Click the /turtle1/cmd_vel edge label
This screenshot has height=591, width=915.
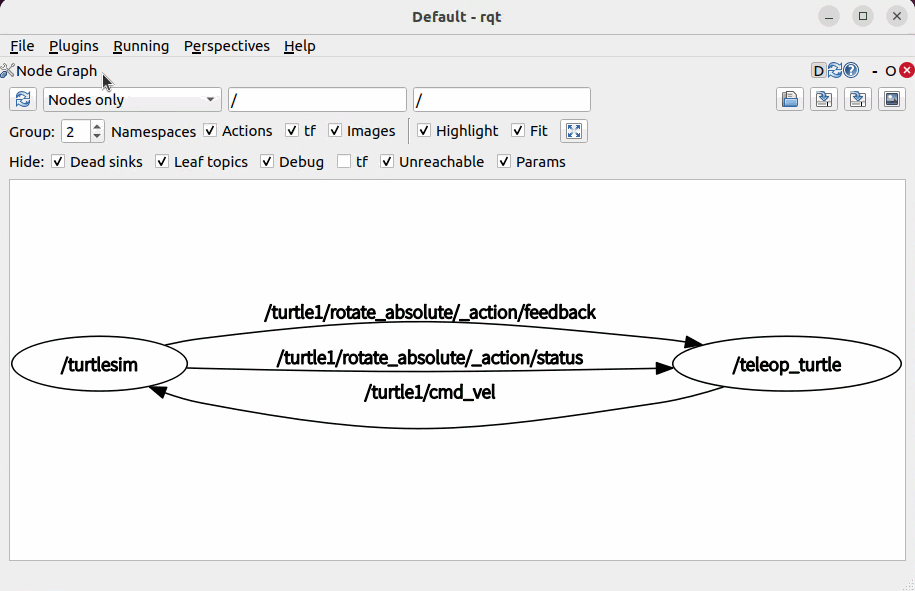pos(430,392)
